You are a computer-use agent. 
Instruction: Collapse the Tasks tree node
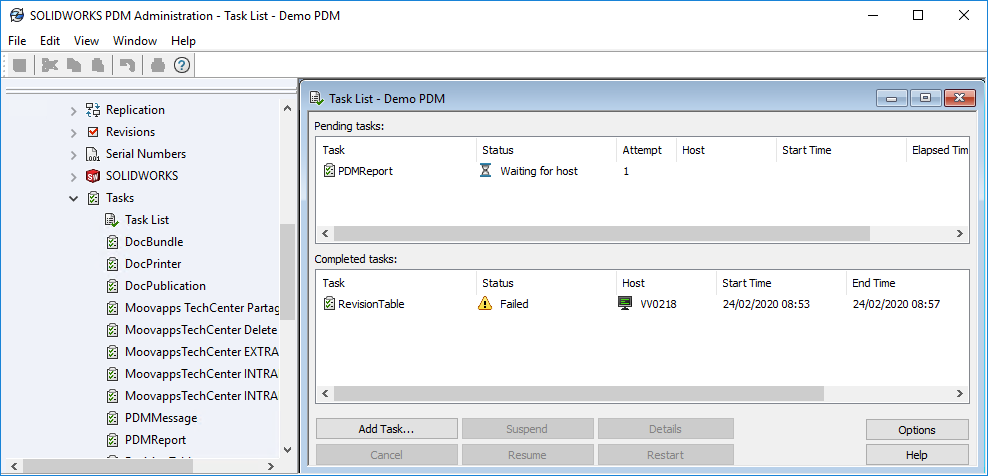click(x=73, y=198)
